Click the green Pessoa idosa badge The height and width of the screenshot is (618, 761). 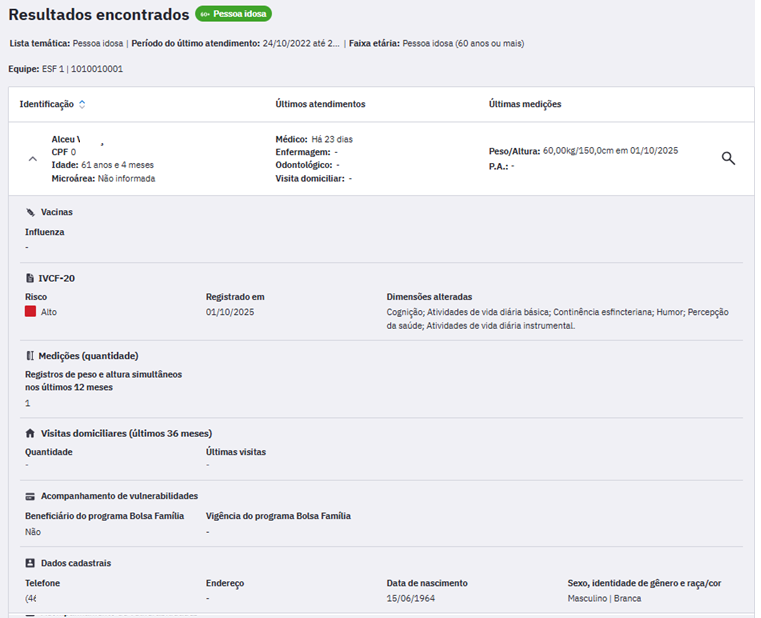(x=233, y=14)
